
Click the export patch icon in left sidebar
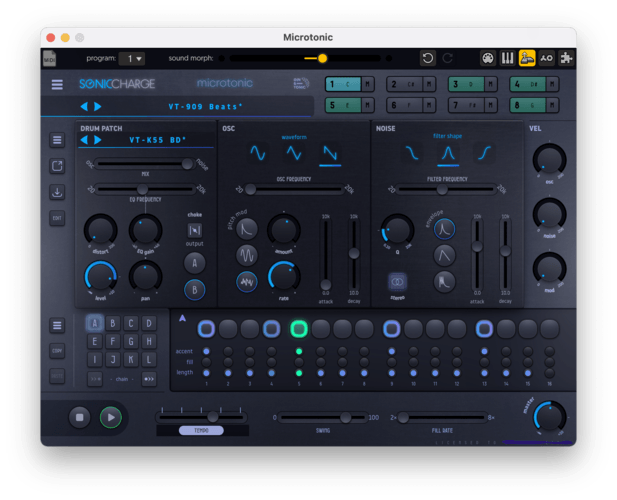57,166
